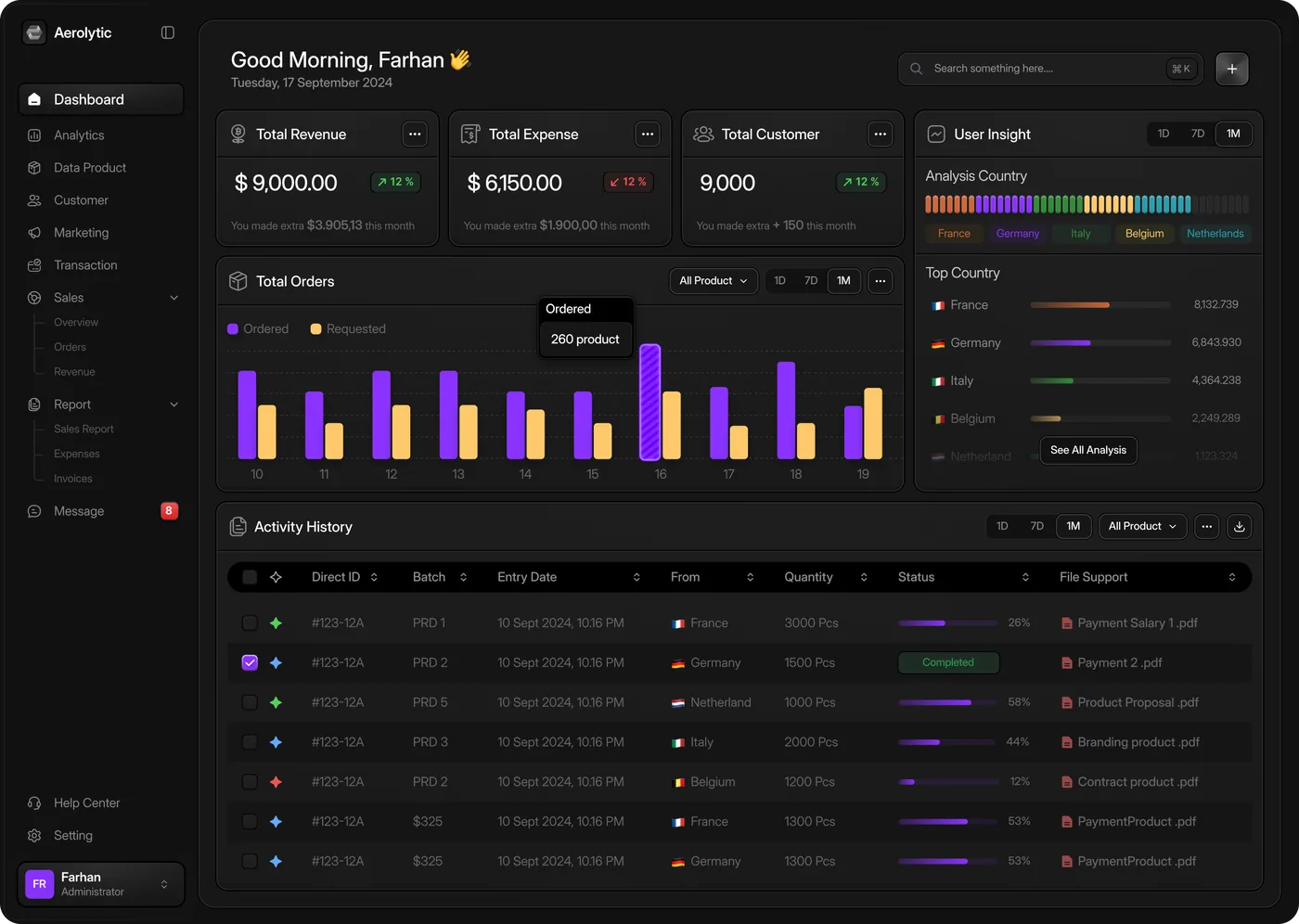Select 7D tab in User Insight
Image resolution: width=1299 pixels, height=924 pixels.
pyautogui.click(x=1198, y=135)
